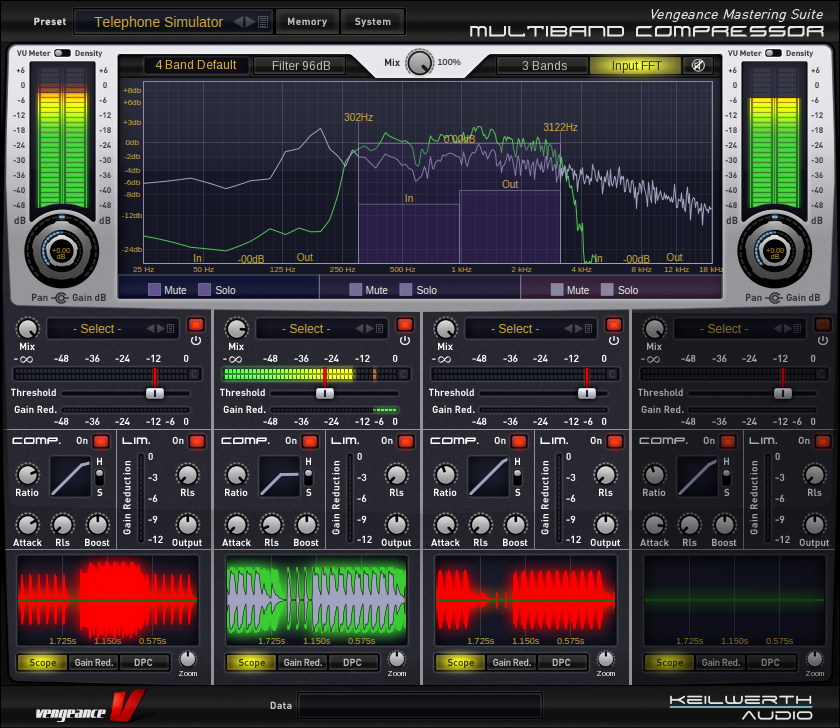Toggle the left VU Meter/Density switch
The width and height of the screenshot is (840, 728).
pos(62,53)
